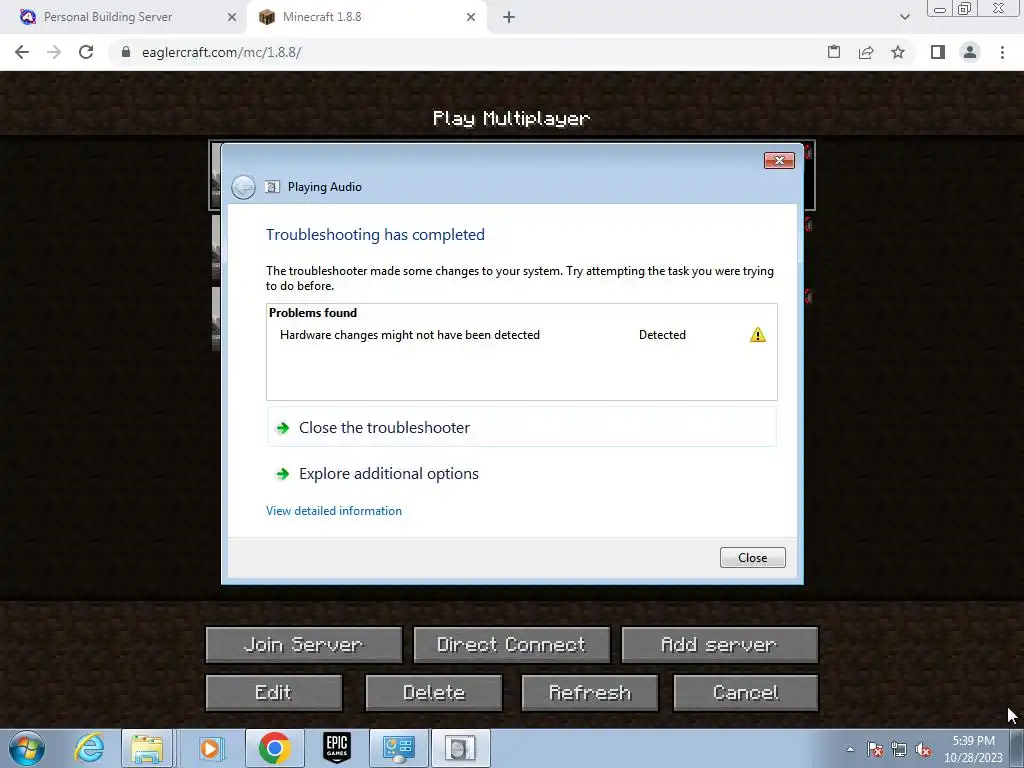Click the browser forward arrow
Image resolution: width=1024 pixels, height=768 pixels.
coord(54,52)
